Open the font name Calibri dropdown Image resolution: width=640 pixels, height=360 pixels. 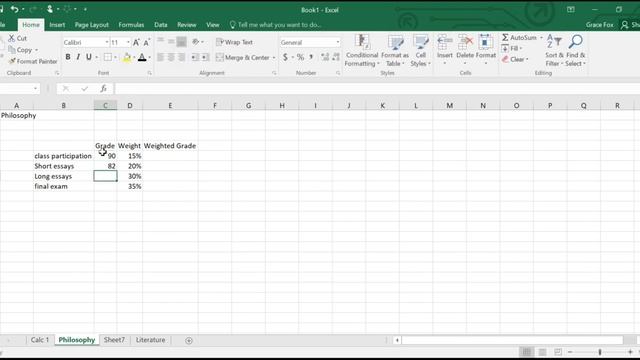pyautogui.click(x=107, y=42)
